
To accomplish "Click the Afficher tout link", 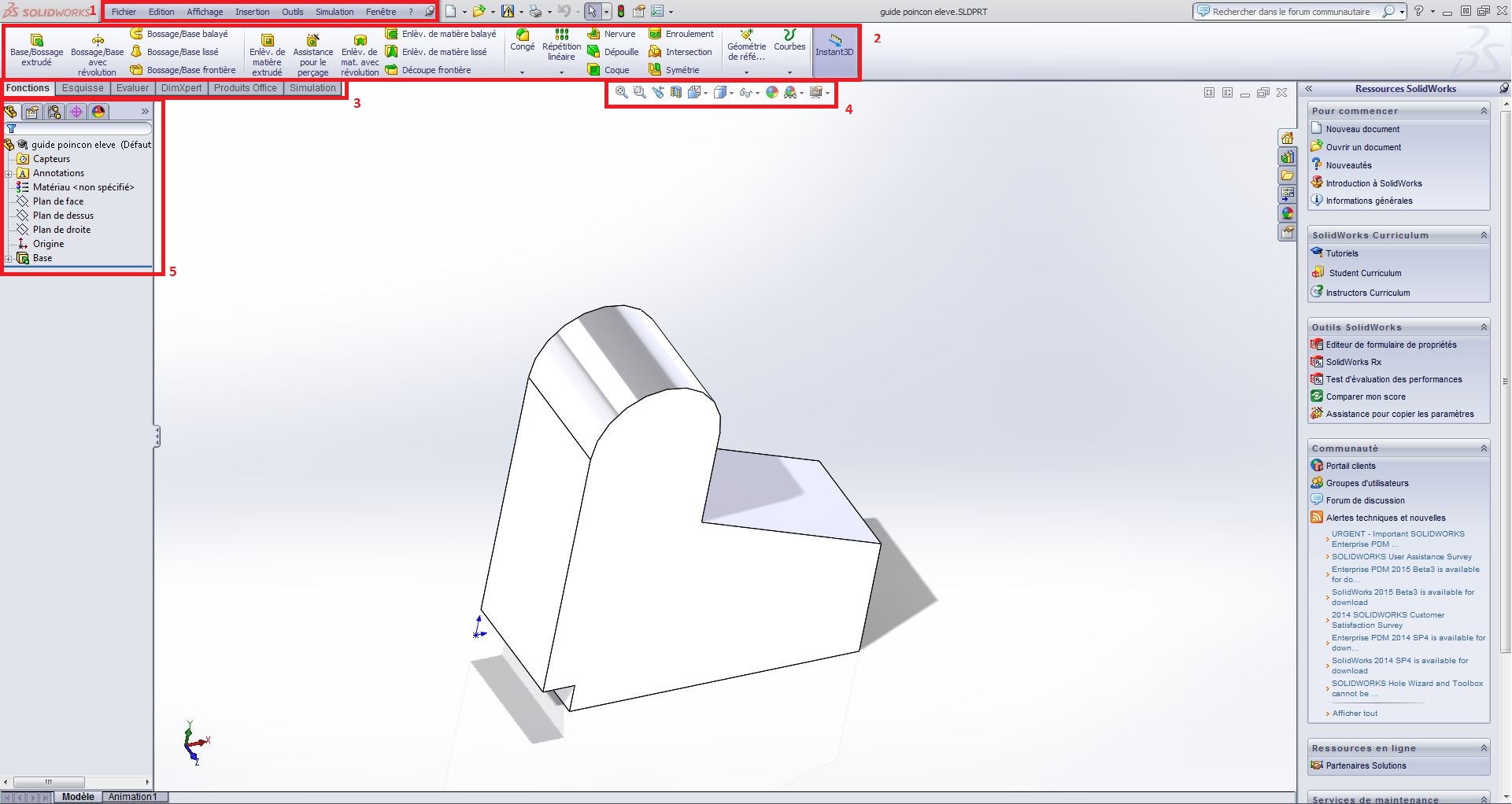I will click(1355, 714).
